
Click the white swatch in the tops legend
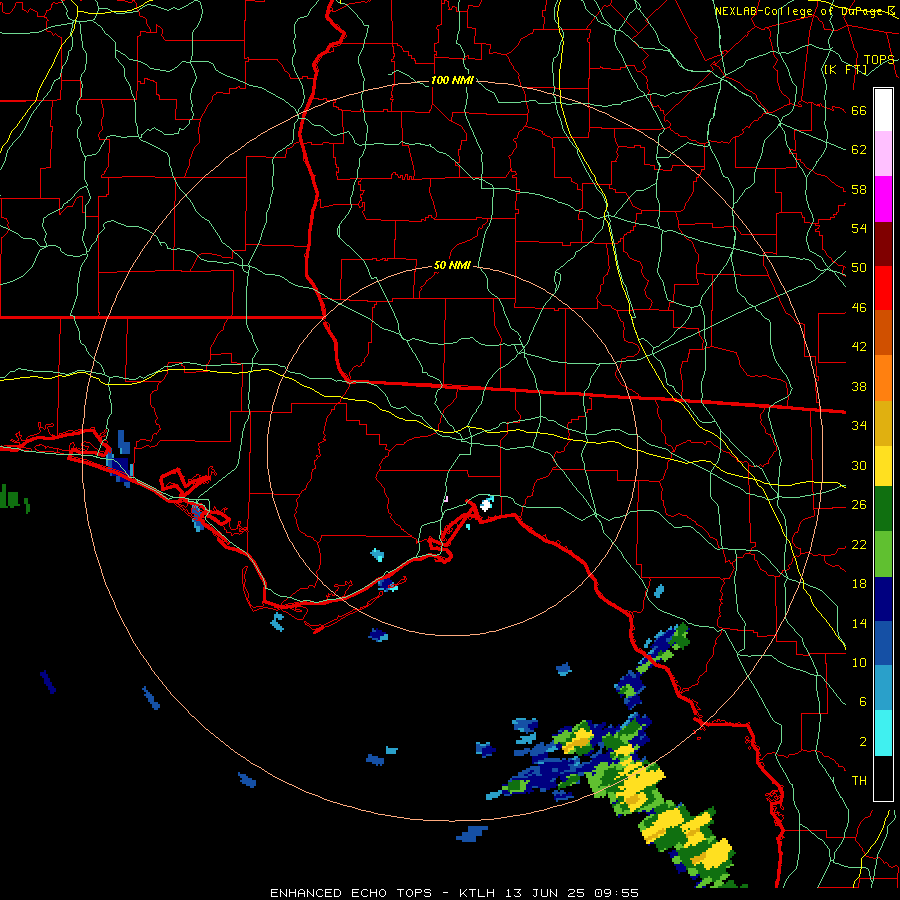[883, 110]
